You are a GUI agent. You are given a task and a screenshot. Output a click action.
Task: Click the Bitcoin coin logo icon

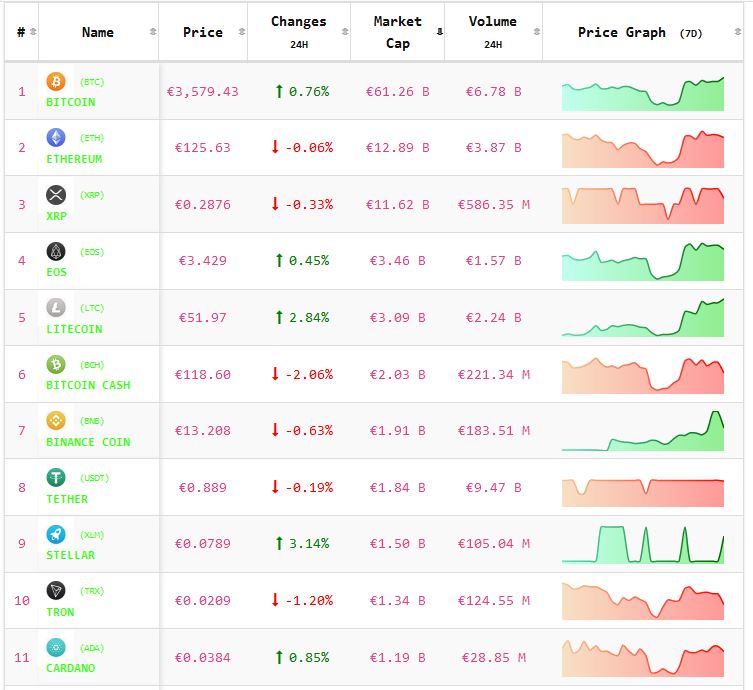[56, 81]
